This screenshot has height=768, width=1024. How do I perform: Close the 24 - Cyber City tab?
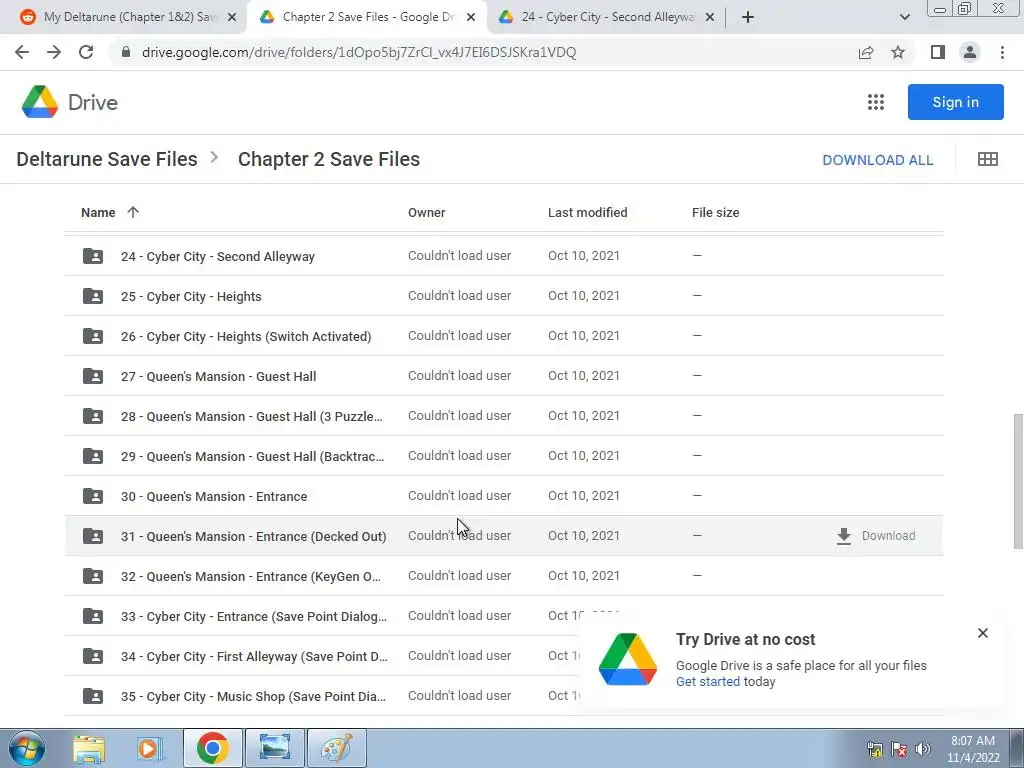(x=710, y=18)
